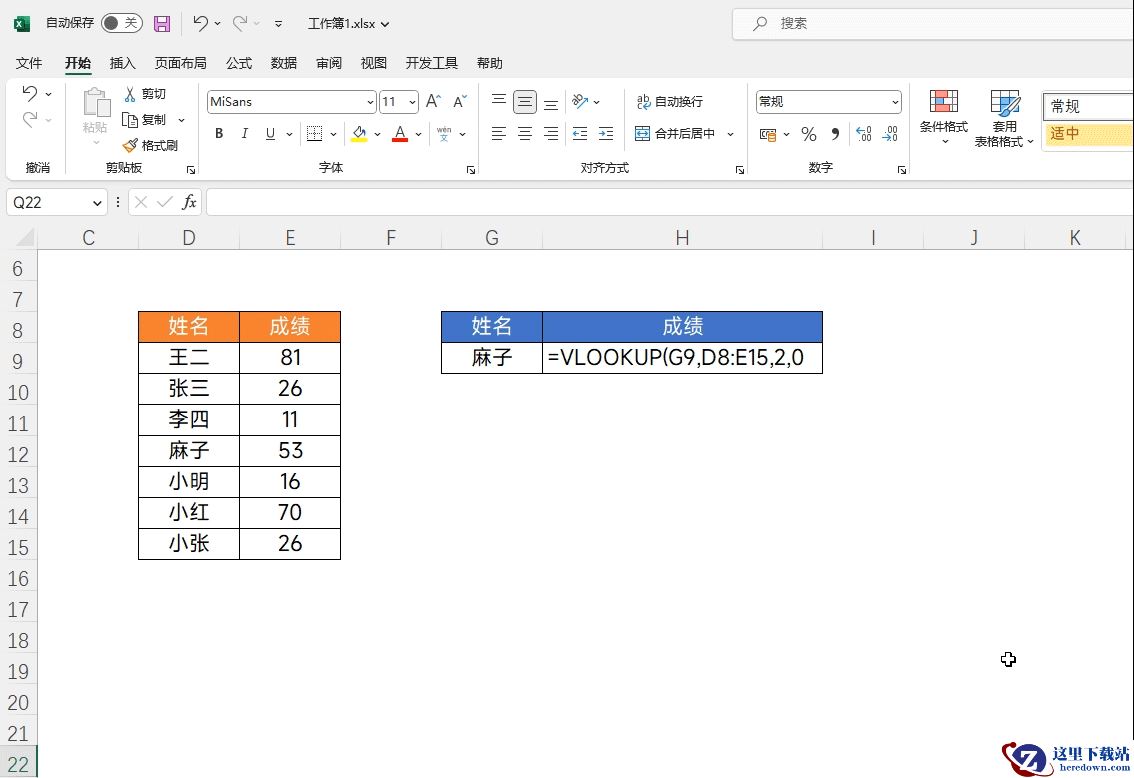This screenshot has width=1134, height=778.
Task: Switch to the 页面布局 tab
Action: [180, 63]
